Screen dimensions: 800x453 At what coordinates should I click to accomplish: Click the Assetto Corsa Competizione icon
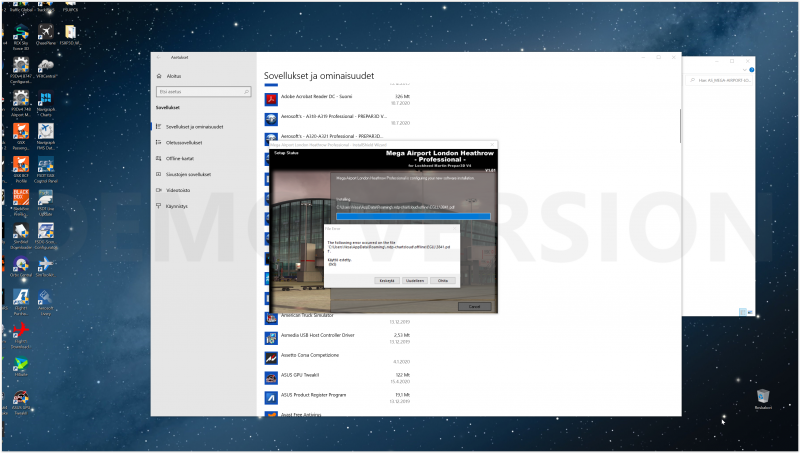(x=271, y=358)
